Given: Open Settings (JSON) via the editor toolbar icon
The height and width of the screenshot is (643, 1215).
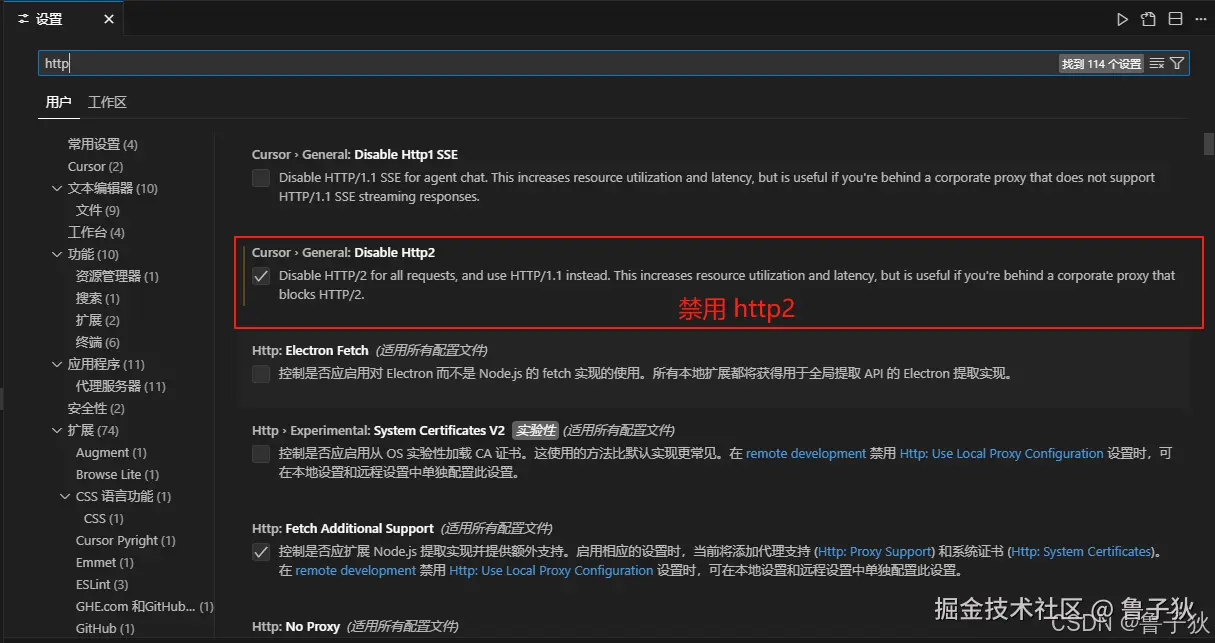Looking at the screenshot, I should pyautogui.click(x=1148, y=18).
